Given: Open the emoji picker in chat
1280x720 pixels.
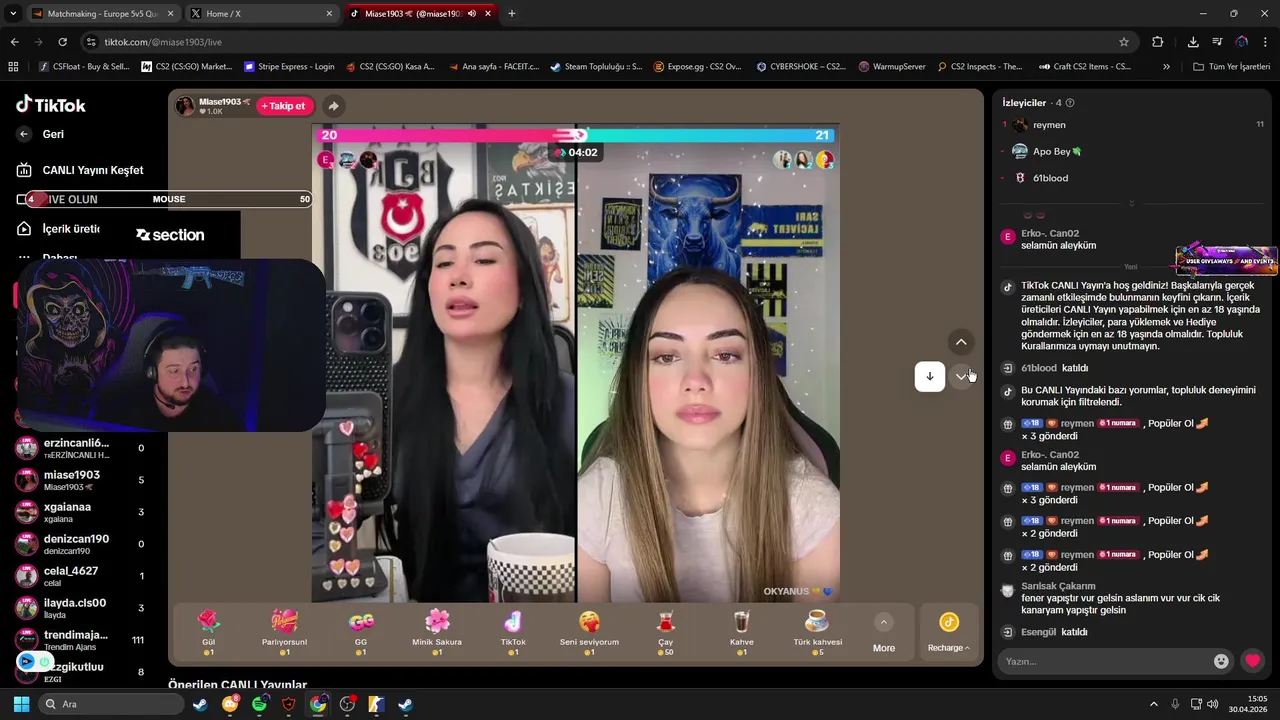Looking at the screenshot, I should [1221, 661].
